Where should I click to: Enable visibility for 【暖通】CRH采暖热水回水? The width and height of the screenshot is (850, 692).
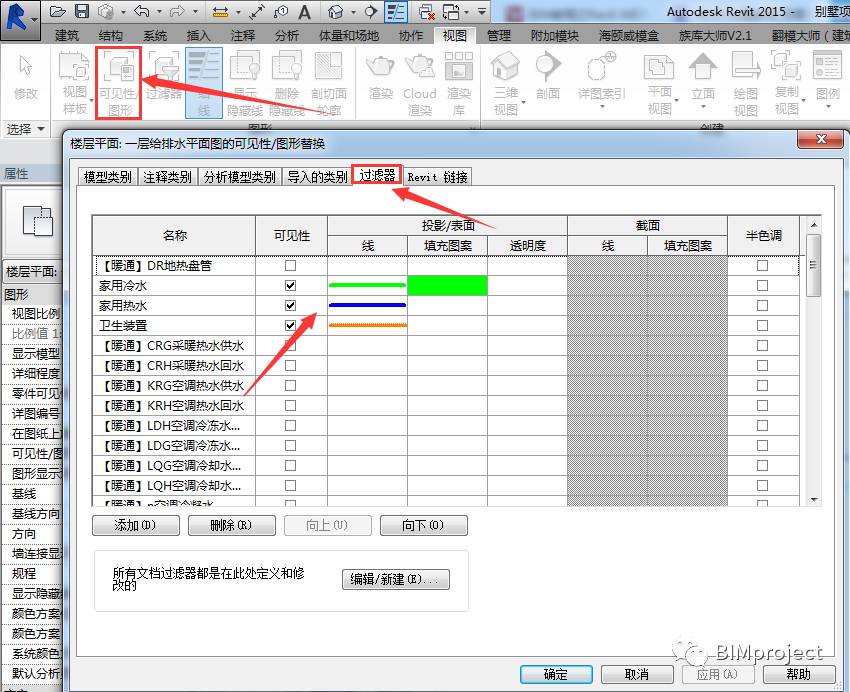point(291,366)
